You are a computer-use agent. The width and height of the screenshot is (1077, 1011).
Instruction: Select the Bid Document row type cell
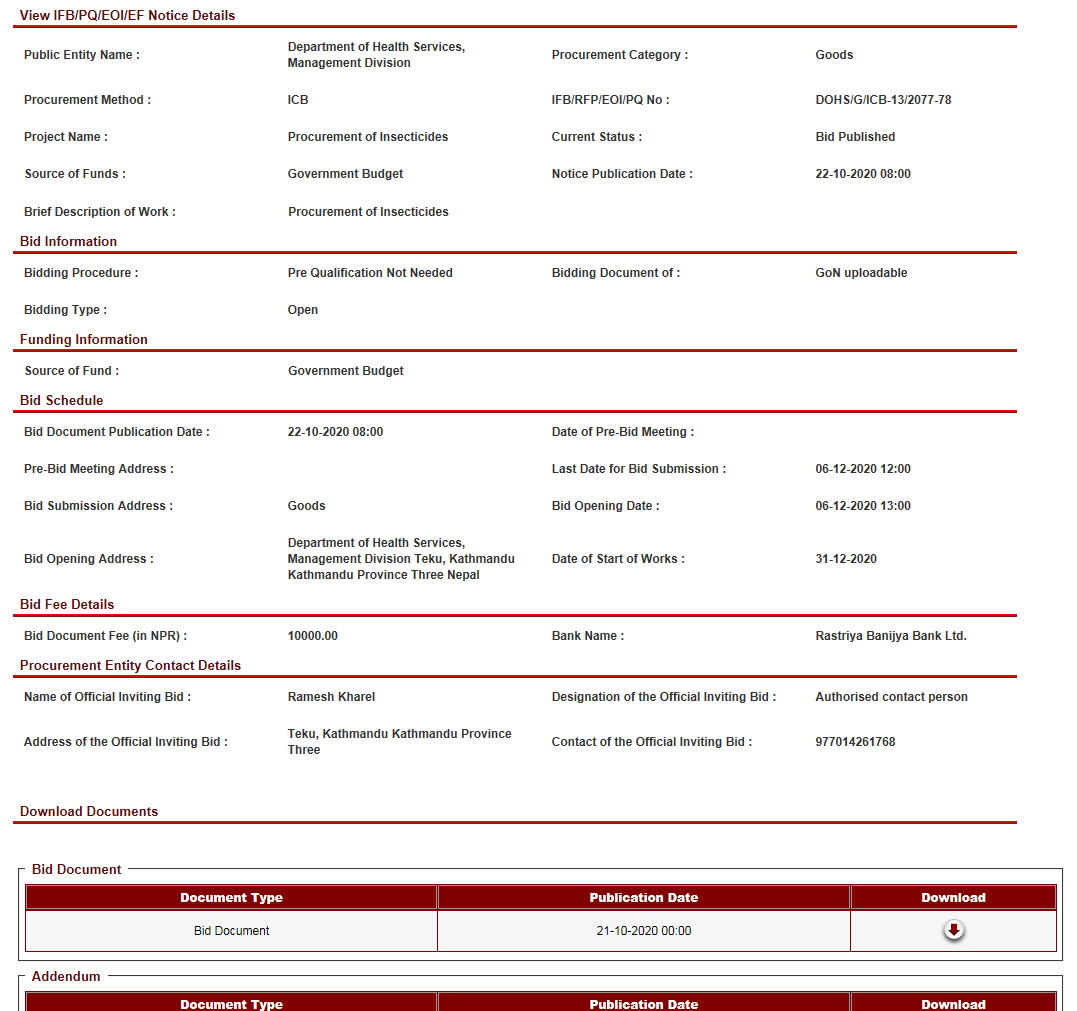(231, 931)
